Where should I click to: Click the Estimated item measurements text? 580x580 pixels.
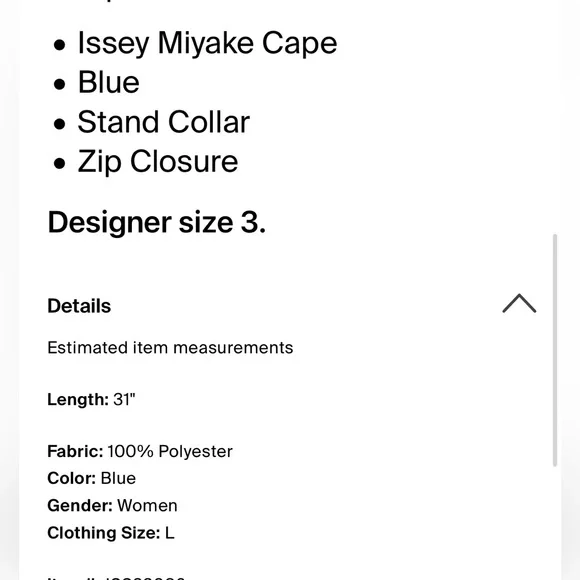[170, 348]
